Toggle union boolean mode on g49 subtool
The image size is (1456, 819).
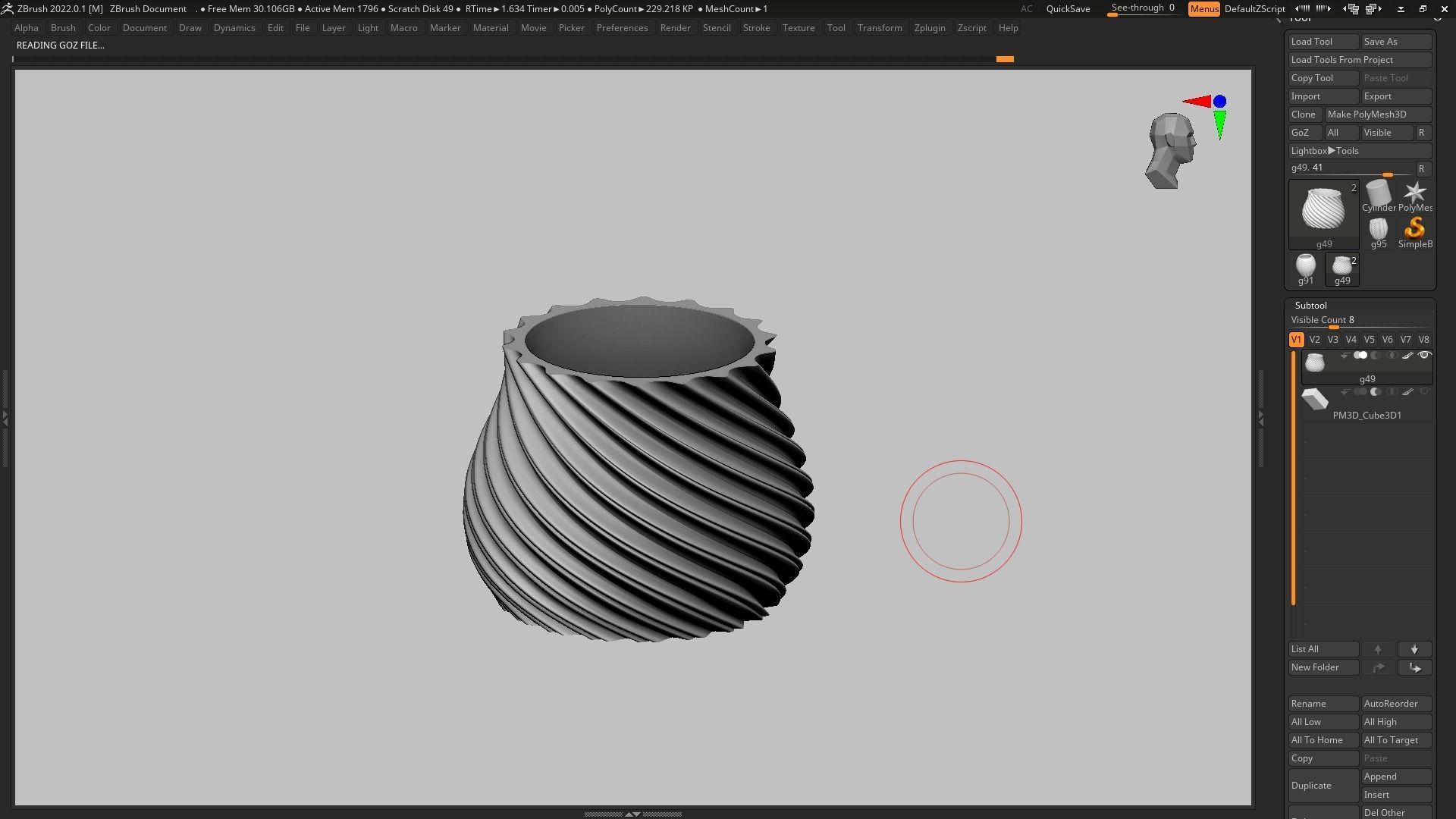pyautogui.click(x=1360, y=355)
